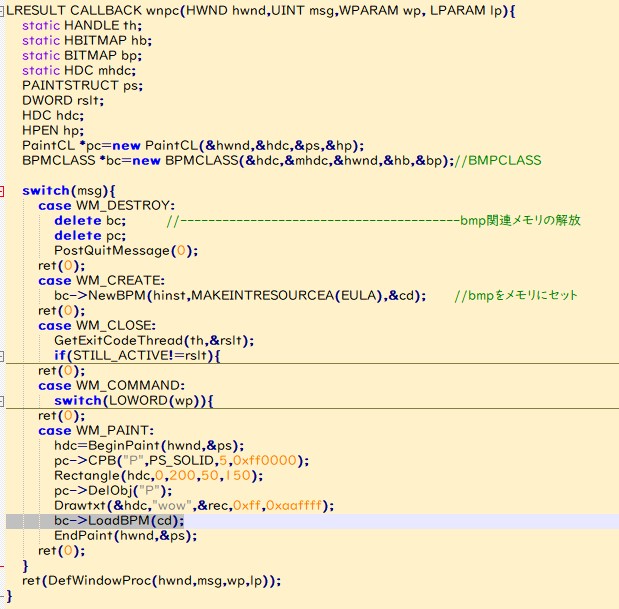Click the highlighted 'bc->LoadBPM(cd);' line
This screenshot has height=609, width=619.
coord(119,521)
